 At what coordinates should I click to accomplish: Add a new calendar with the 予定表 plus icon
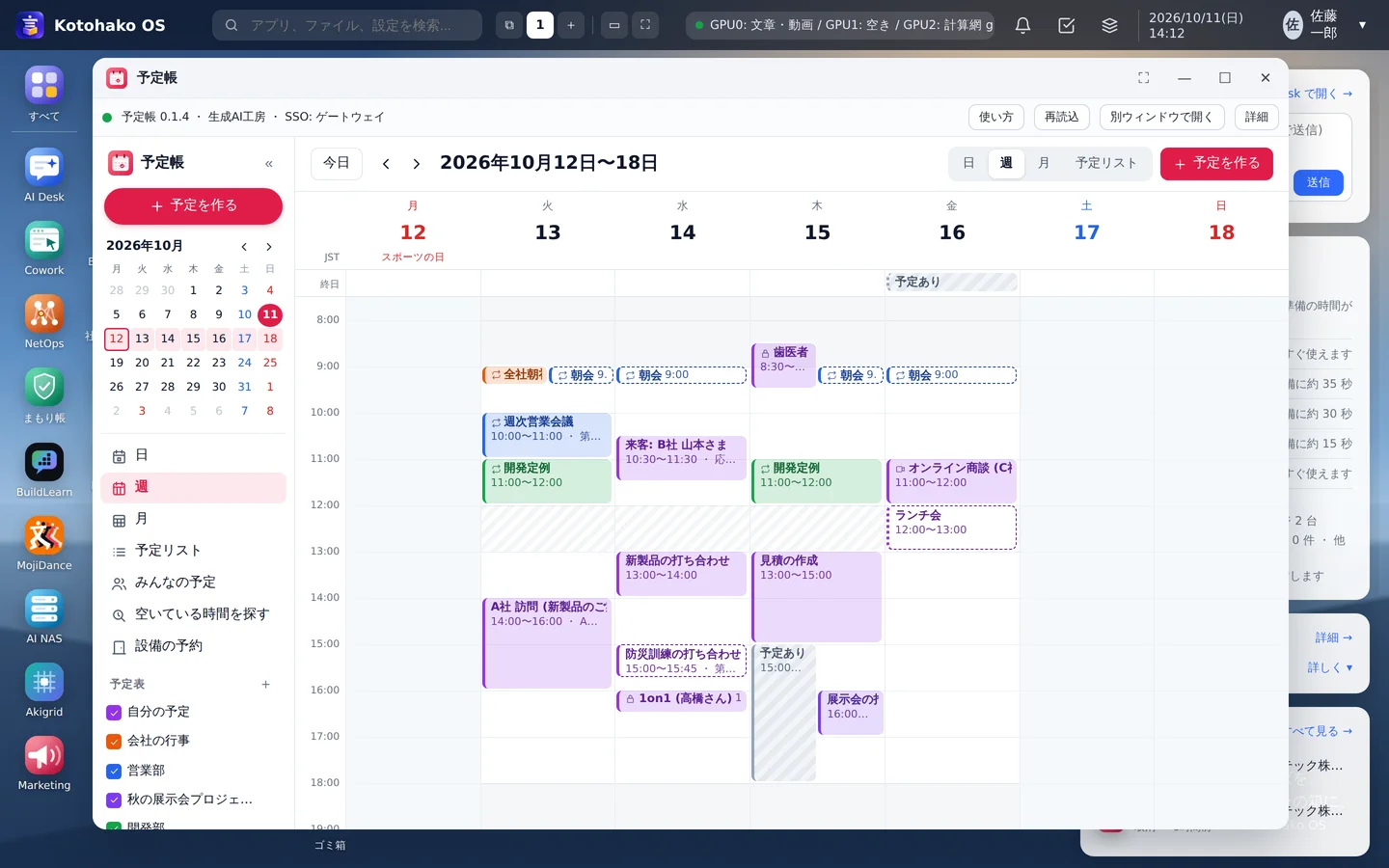tap(266, 685)
